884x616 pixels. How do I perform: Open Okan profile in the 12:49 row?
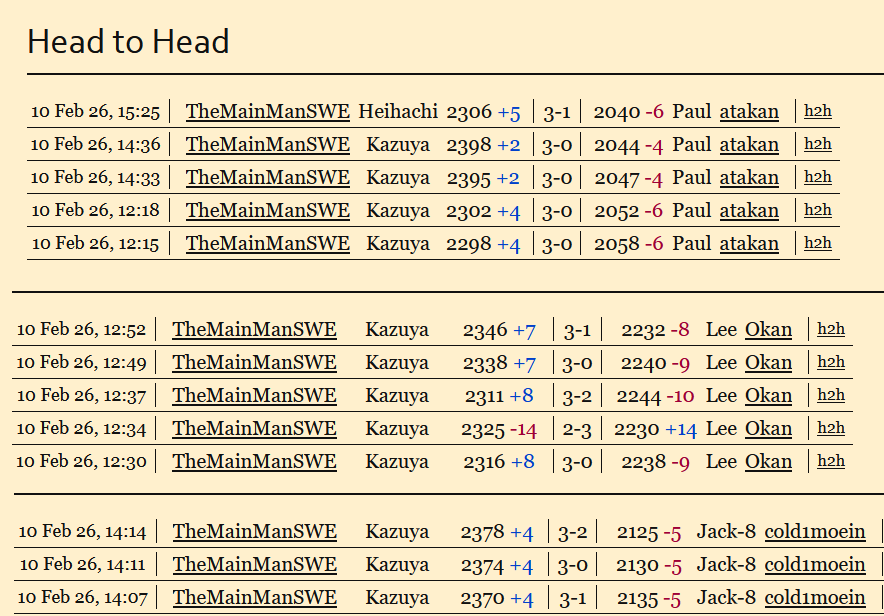pyautogui.click(x=768, y=362)
